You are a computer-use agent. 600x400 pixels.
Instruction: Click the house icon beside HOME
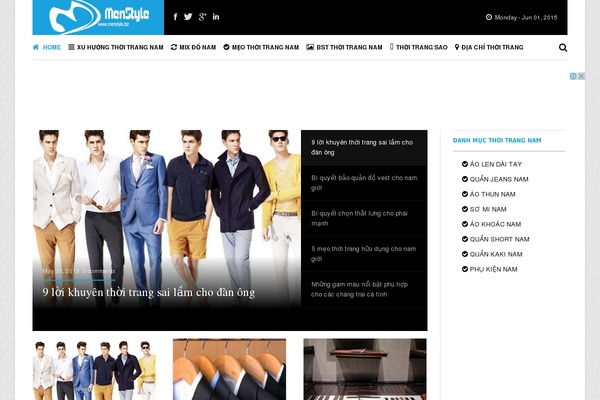point(36,47)
